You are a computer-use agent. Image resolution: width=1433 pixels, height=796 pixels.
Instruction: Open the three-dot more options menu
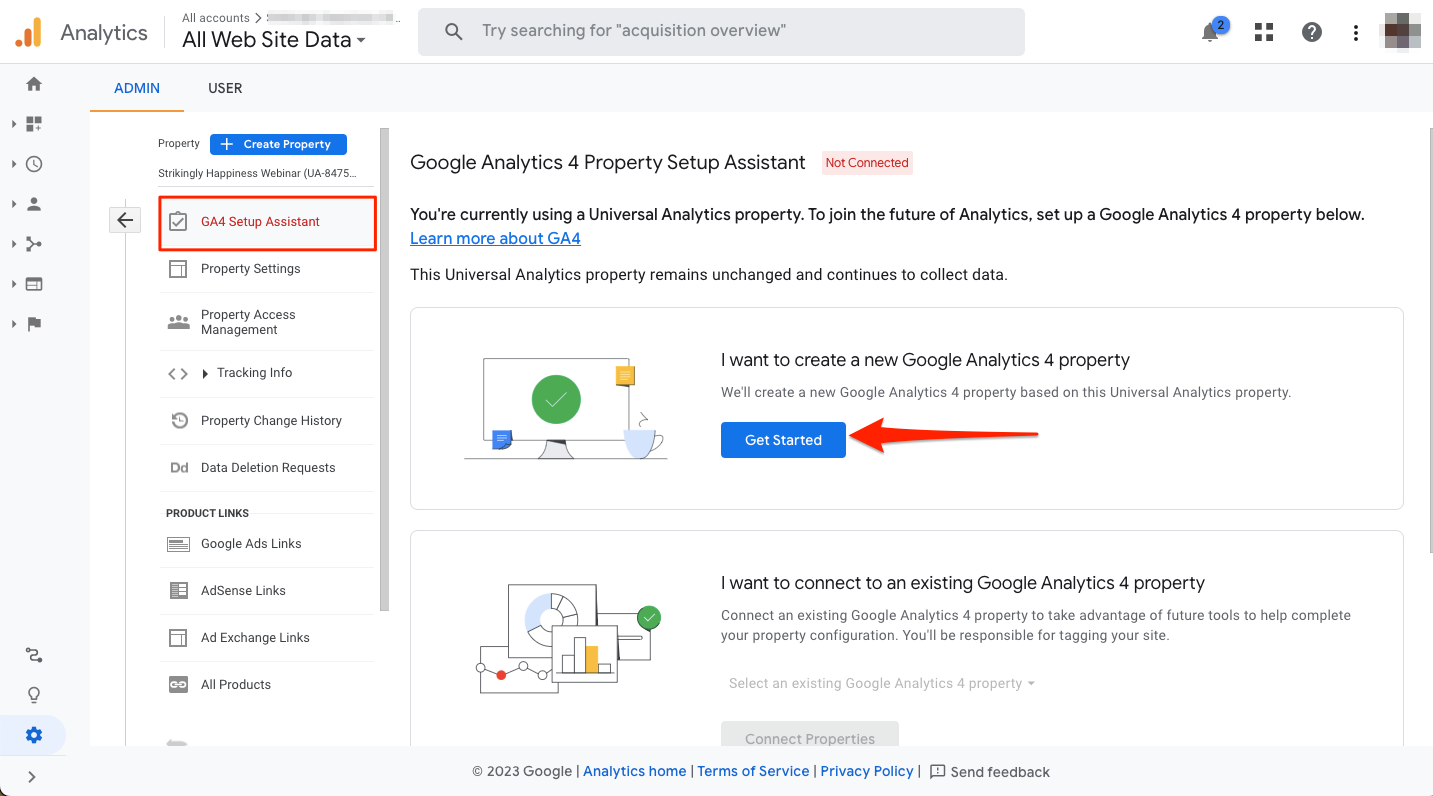[x=1356, y=32]
